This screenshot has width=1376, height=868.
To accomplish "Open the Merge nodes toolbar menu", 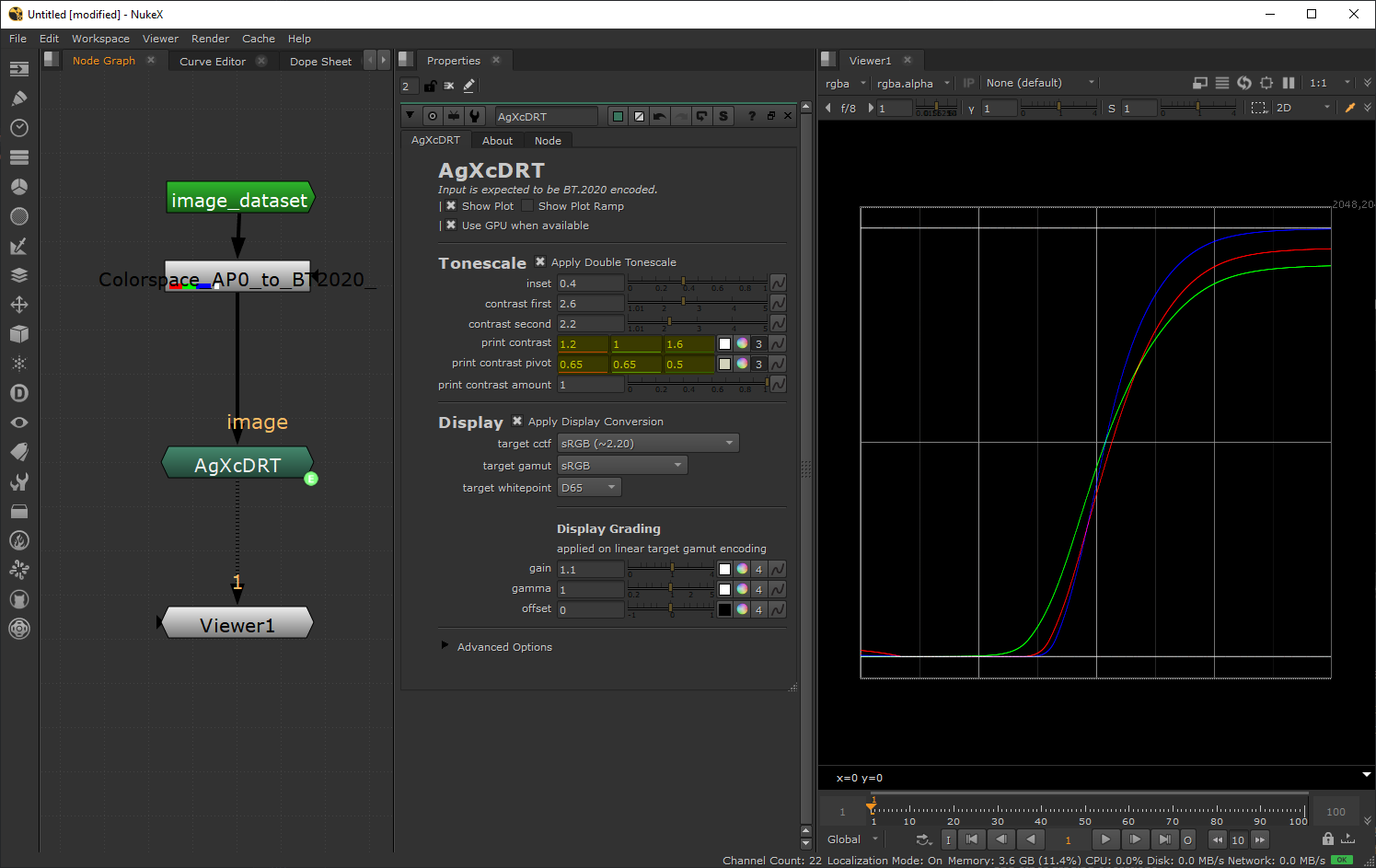I will tap(19, 275).
